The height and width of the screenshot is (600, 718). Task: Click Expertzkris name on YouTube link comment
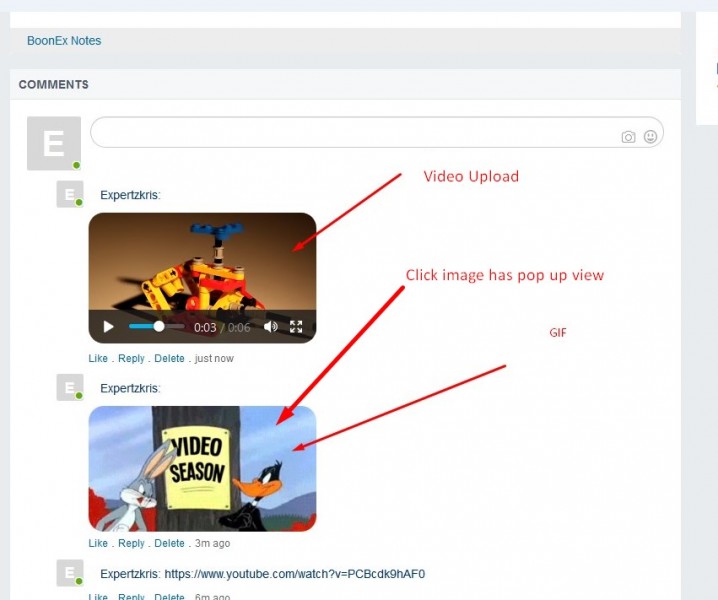tap(130, 574)
